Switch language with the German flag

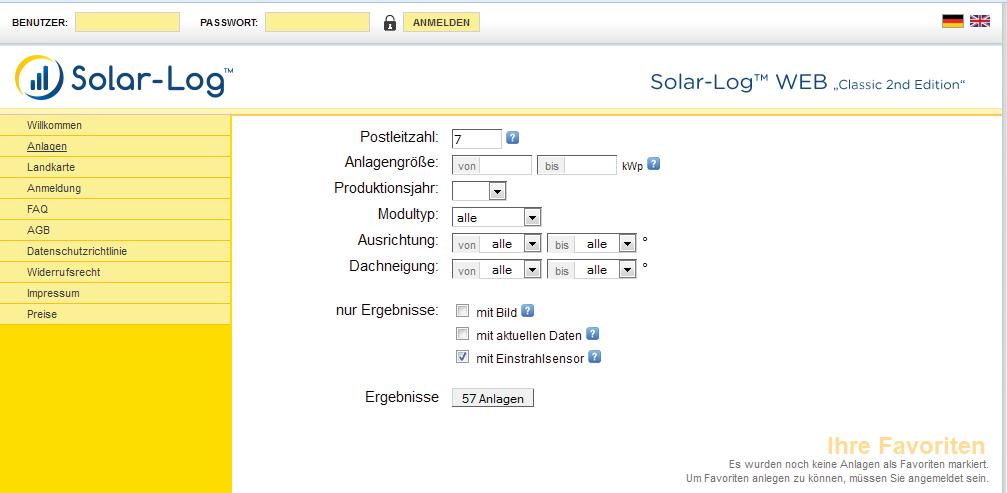[953, 21]
